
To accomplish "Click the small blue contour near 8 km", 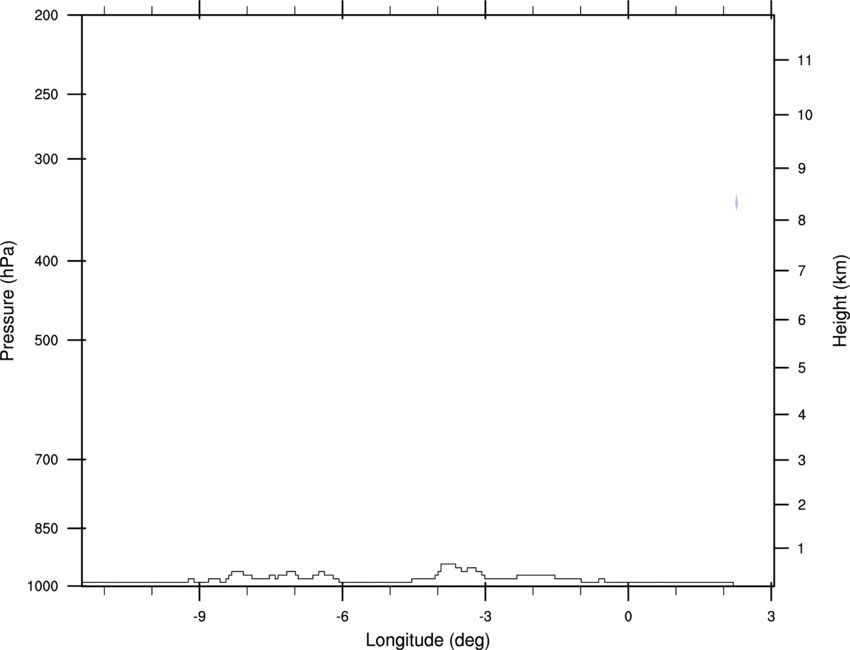I will (x=736, y=202).
